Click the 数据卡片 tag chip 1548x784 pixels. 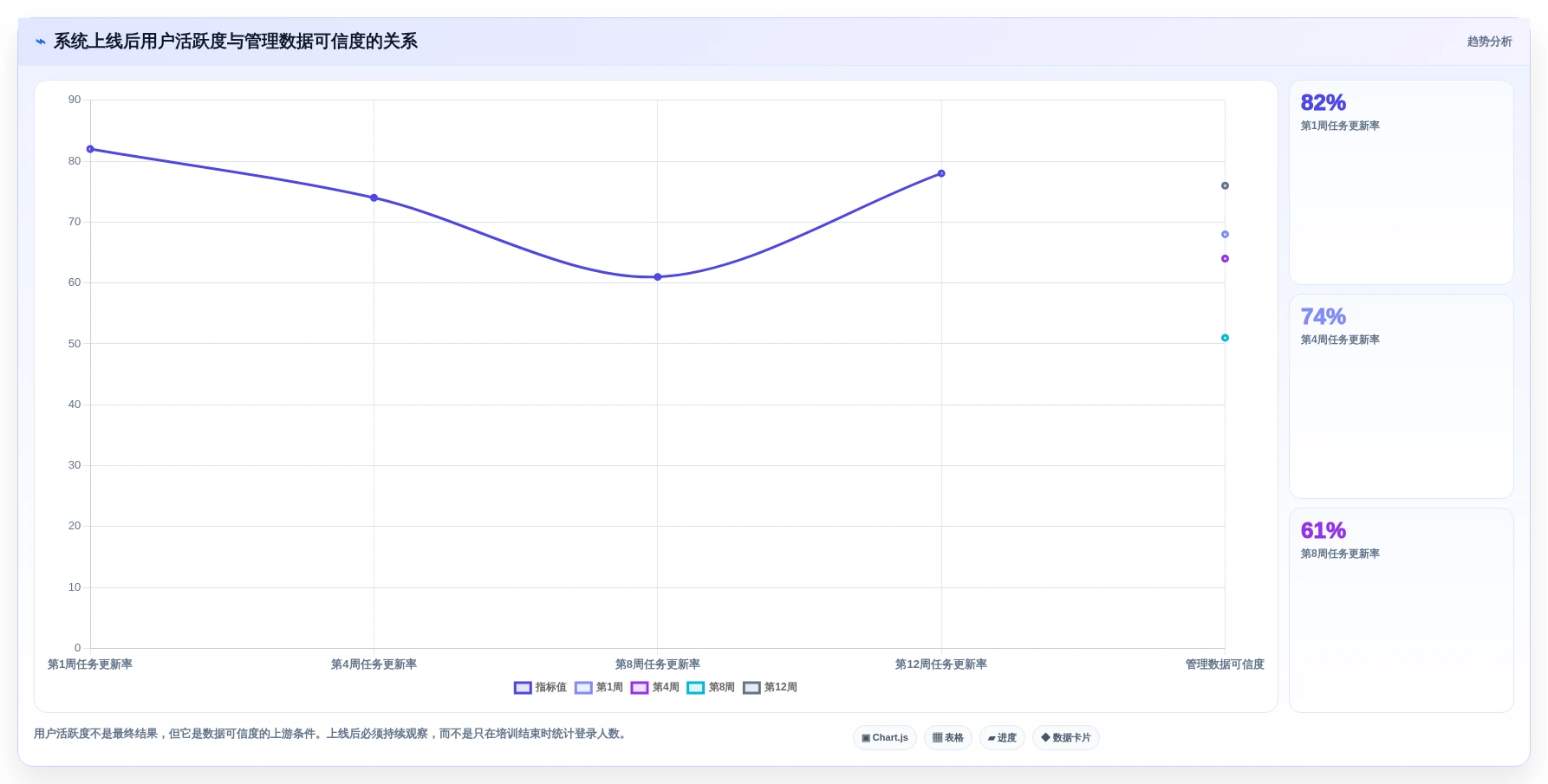(x=1066, y=738)
